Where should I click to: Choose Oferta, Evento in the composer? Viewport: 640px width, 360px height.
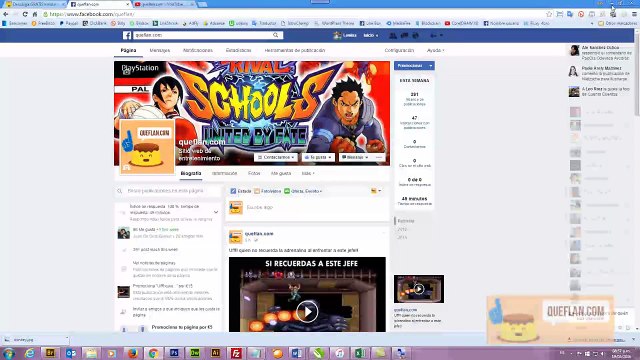(x=303, y=191)
